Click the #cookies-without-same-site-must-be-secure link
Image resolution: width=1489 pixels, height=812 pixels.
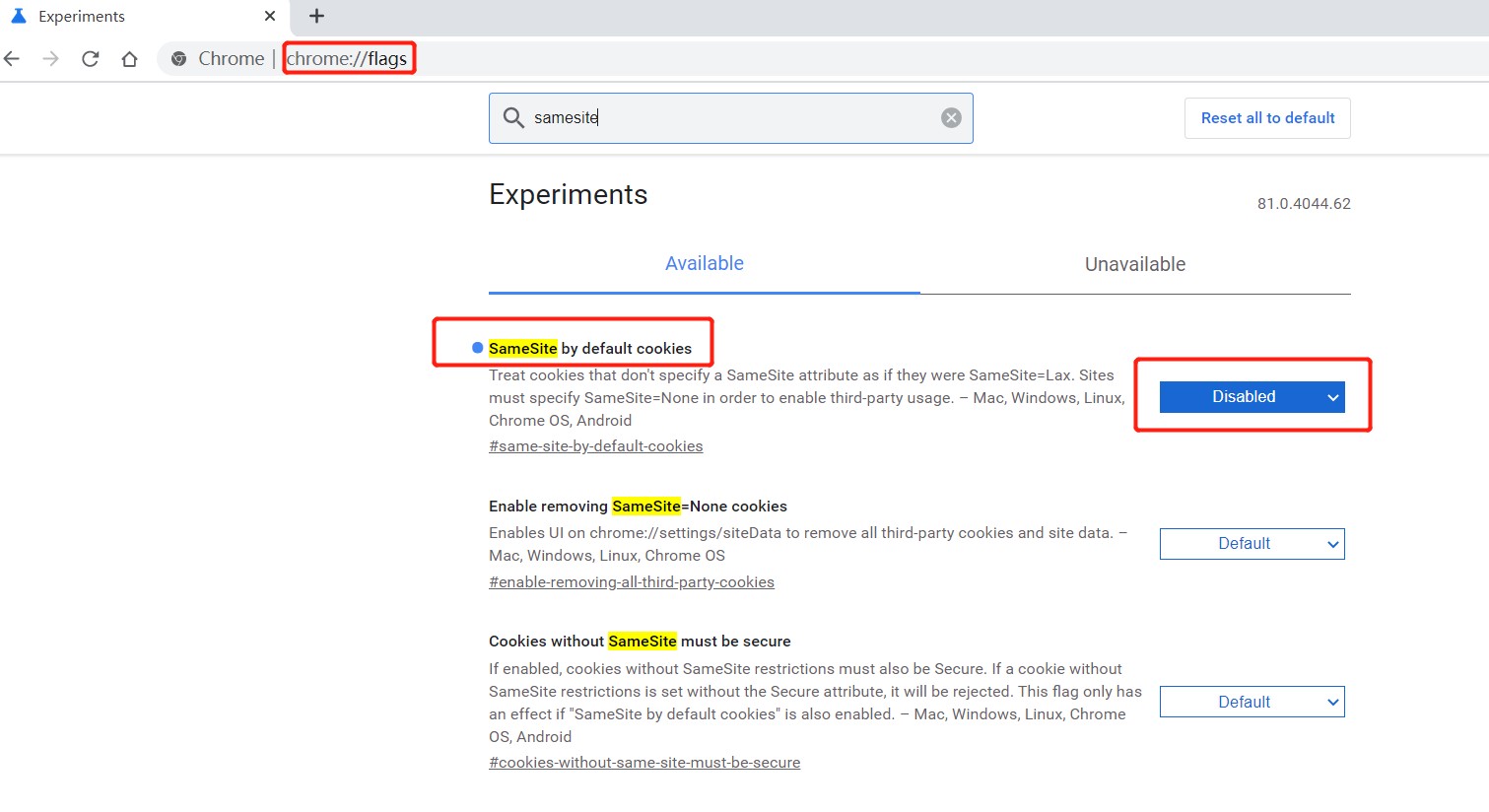(x=644, y=763)
